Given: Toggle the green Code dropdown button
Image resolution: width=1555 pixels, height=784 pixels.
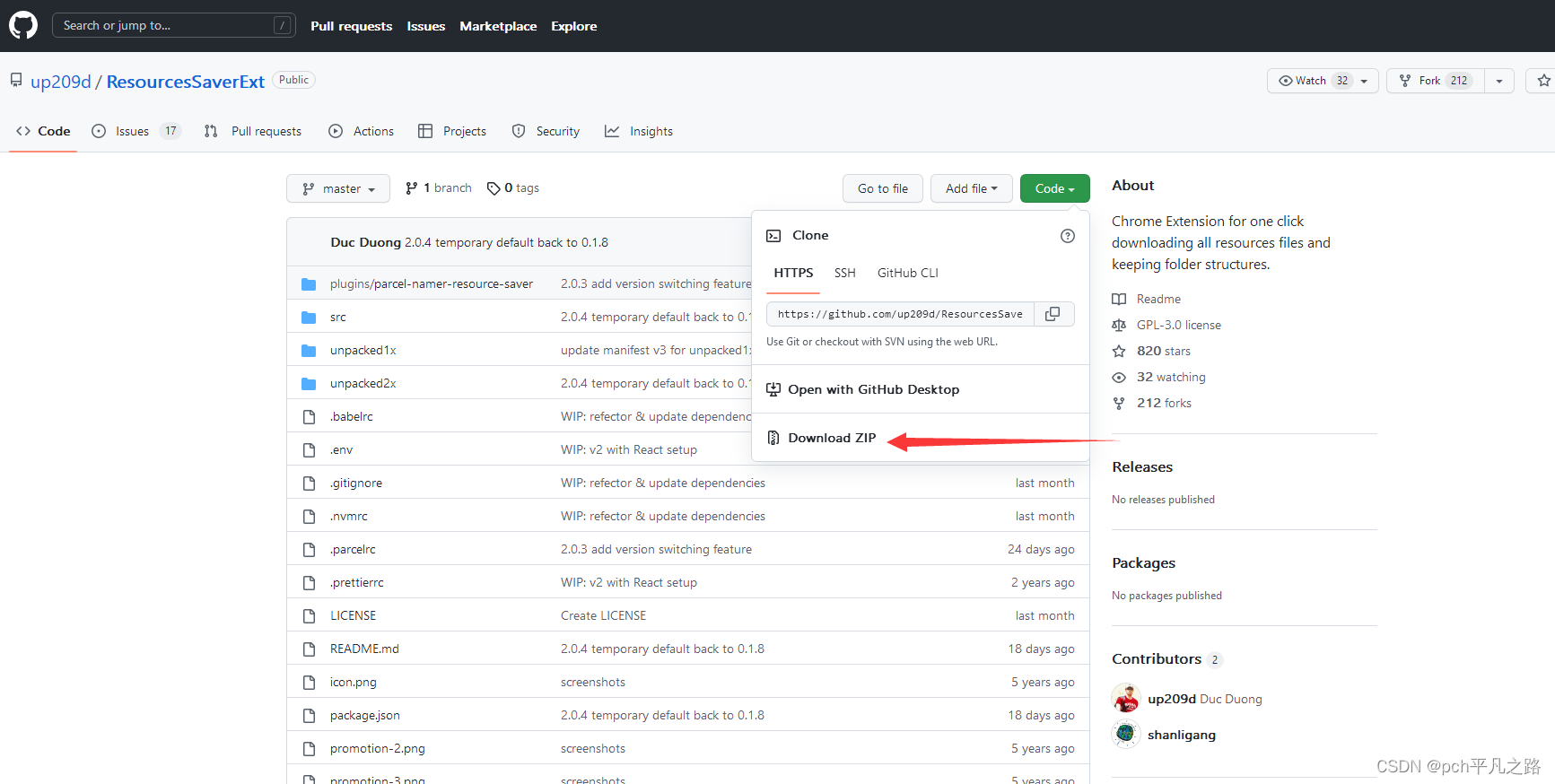Looking at the screenshot, I should pos(1055,188).
